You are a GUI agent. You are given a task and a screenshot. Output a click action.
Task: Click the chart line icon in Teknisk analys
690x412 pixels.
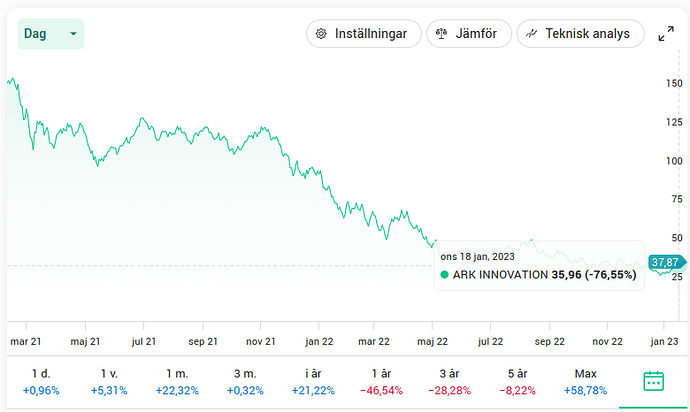point(532,34)
